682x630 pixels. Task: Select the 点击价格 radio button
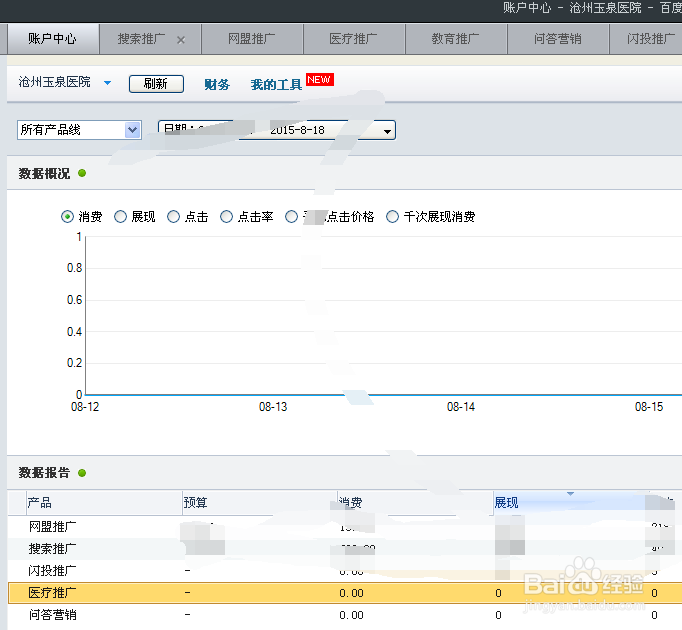point(291,217)
